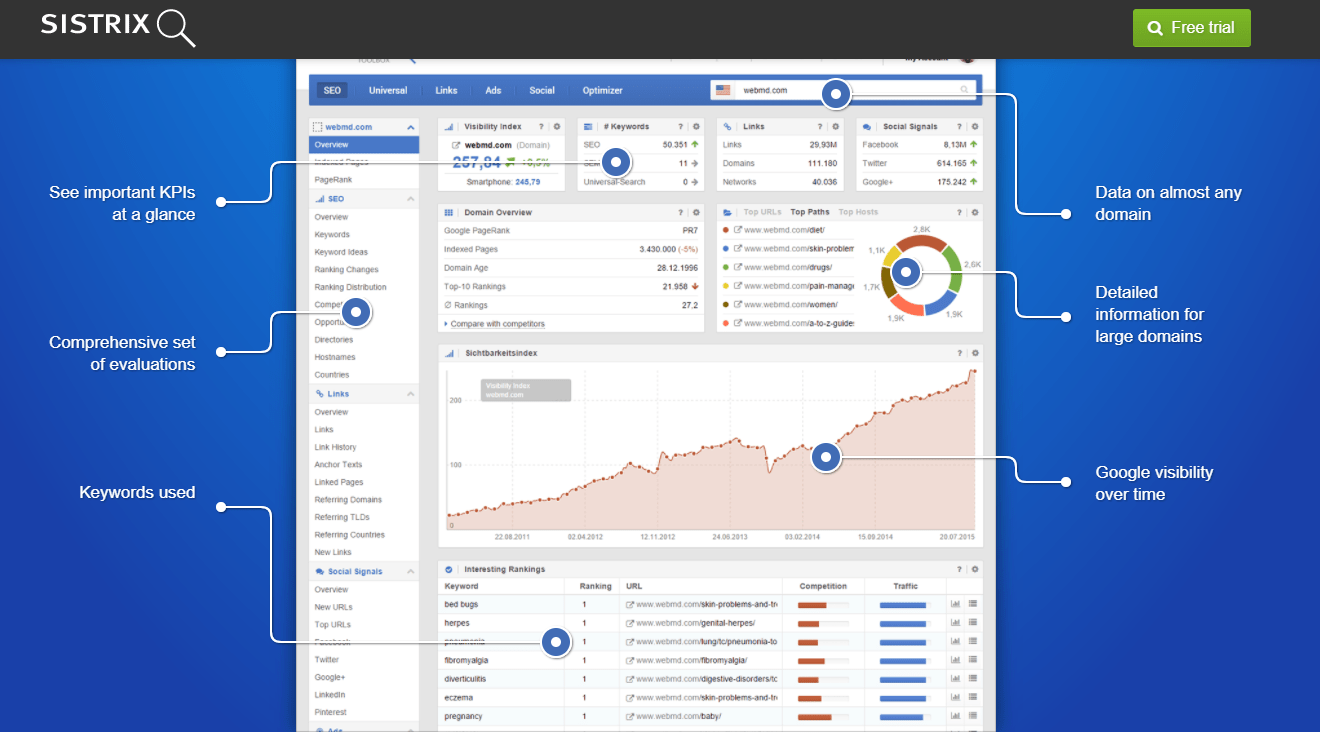
Task: Open Keyword Ideas in the sidebar
Action: pos(341,252)
